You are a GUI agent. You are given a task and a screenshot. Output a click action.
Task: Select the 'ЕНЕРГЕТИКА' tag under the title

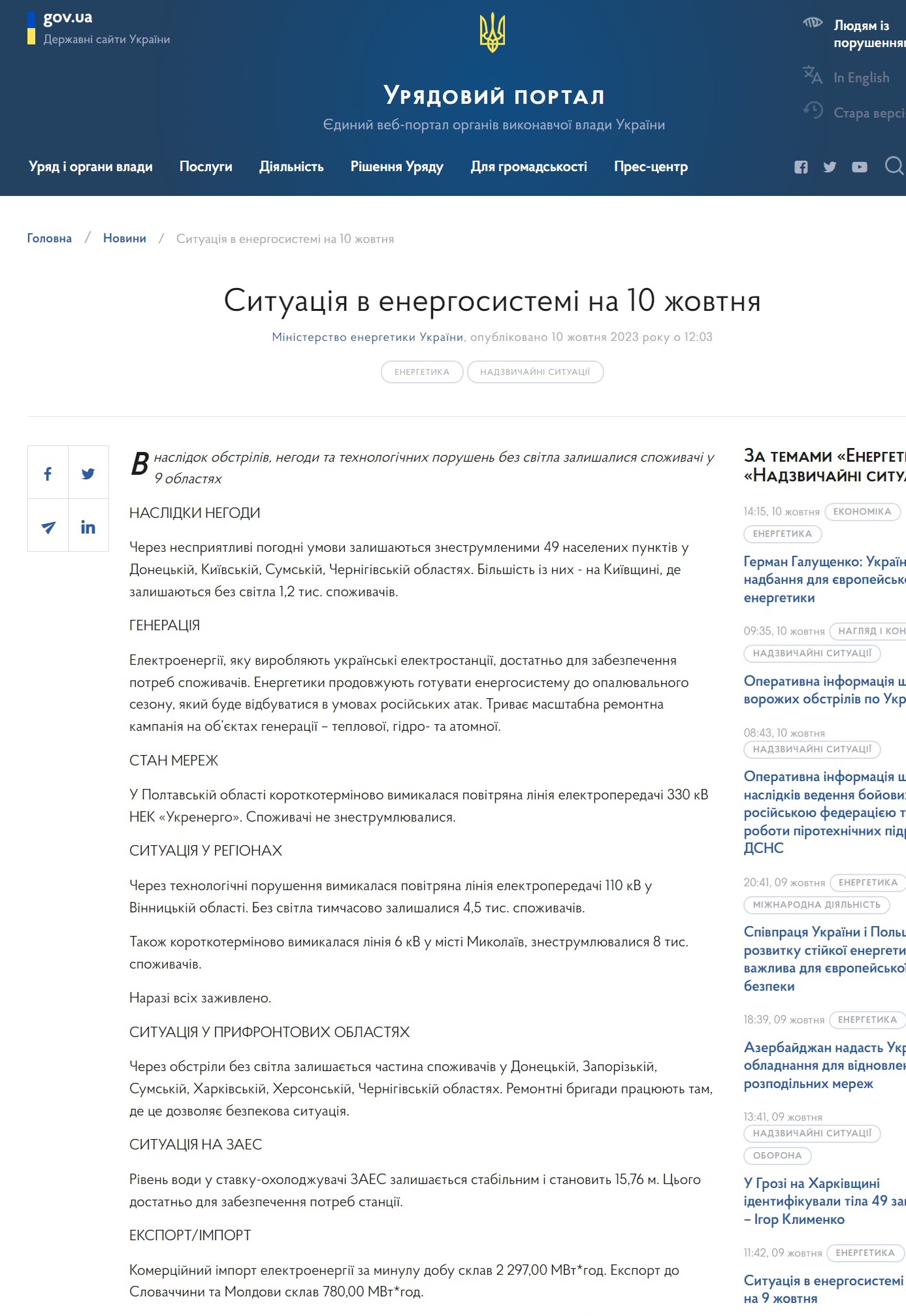[x=422, y=372]
